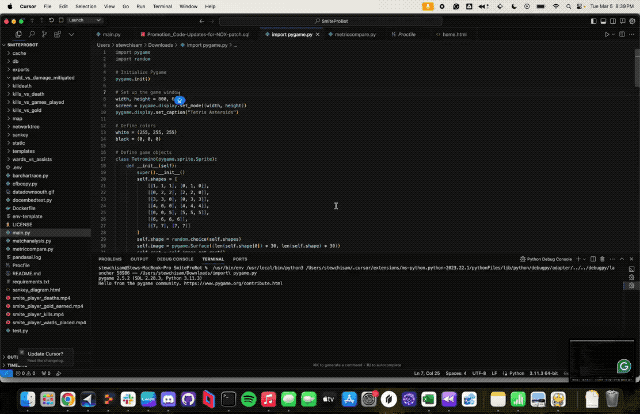Open the DEBUG CONSOLE panel tab

pyautogui.click(x=175, y=259)
